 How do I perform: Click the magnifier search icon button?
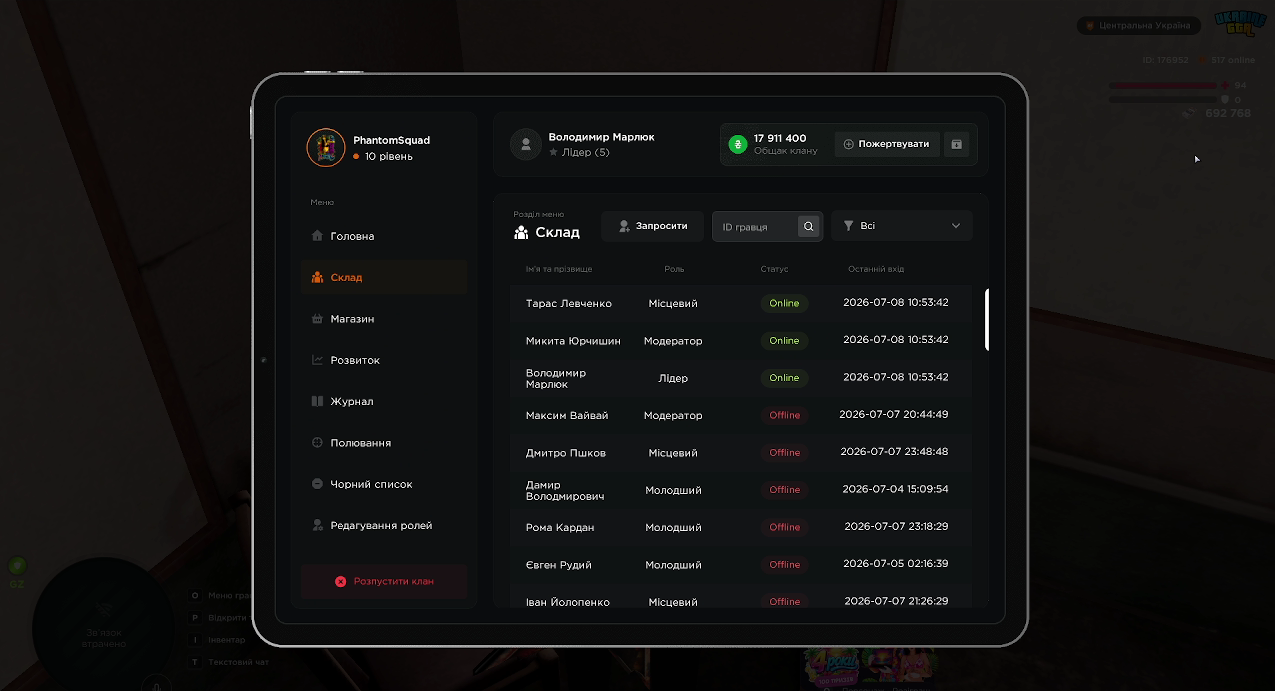(x=809, y=227)
